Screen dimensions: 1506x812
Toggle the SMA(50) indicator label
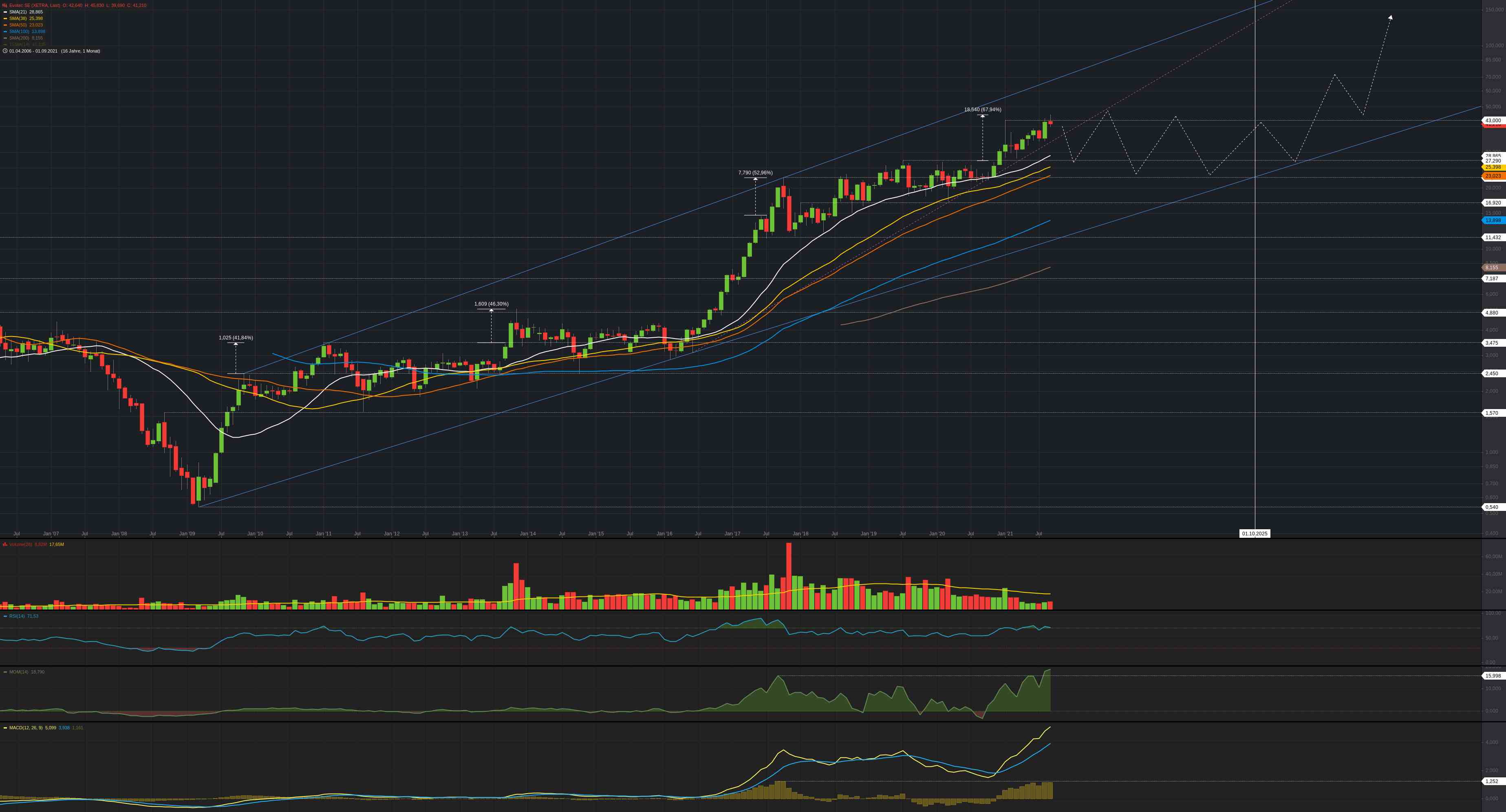point(18,25)
